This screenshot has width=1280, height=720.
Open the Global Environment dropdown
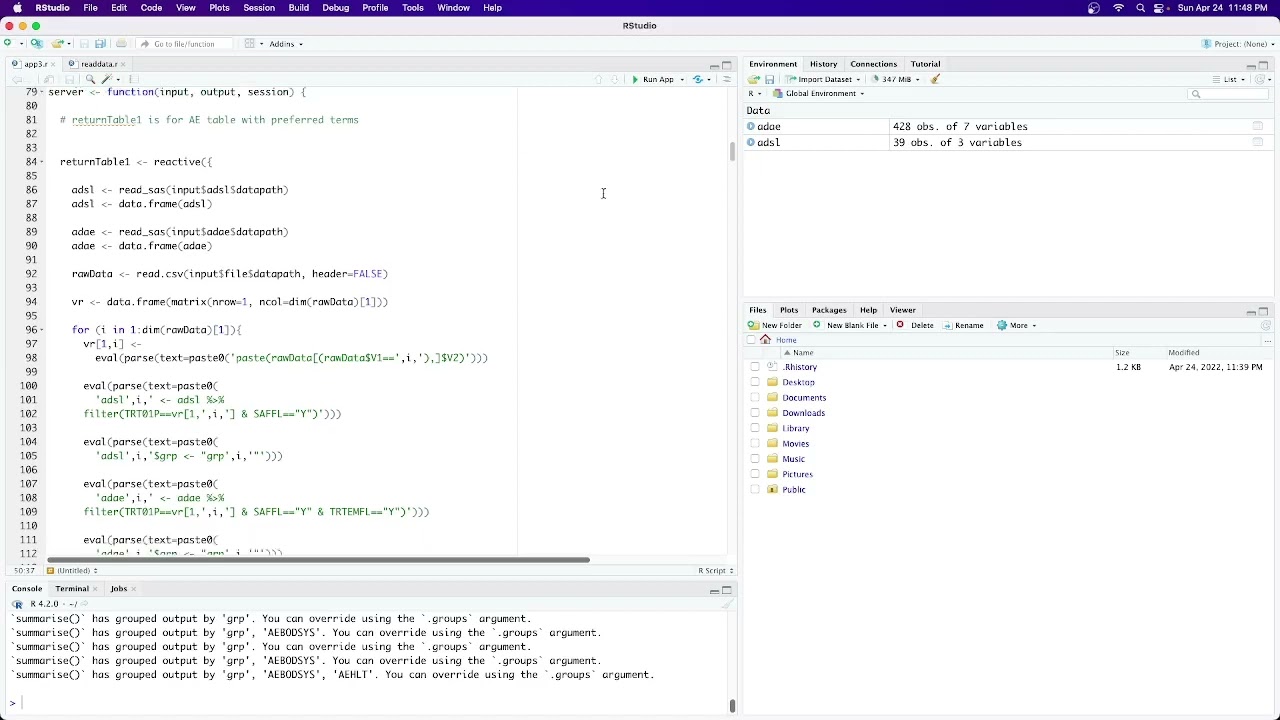click(x=819, y=94)
